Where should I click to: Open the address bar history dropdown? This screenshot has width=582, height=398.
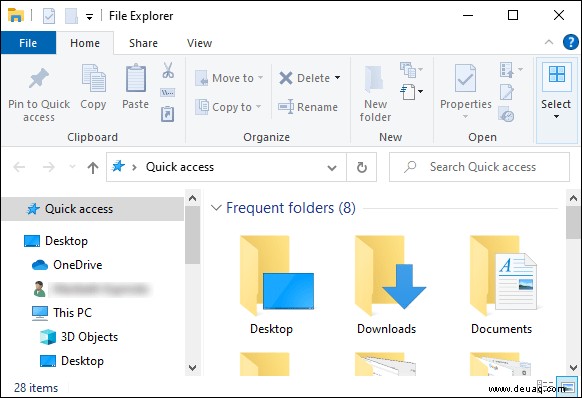332,168
